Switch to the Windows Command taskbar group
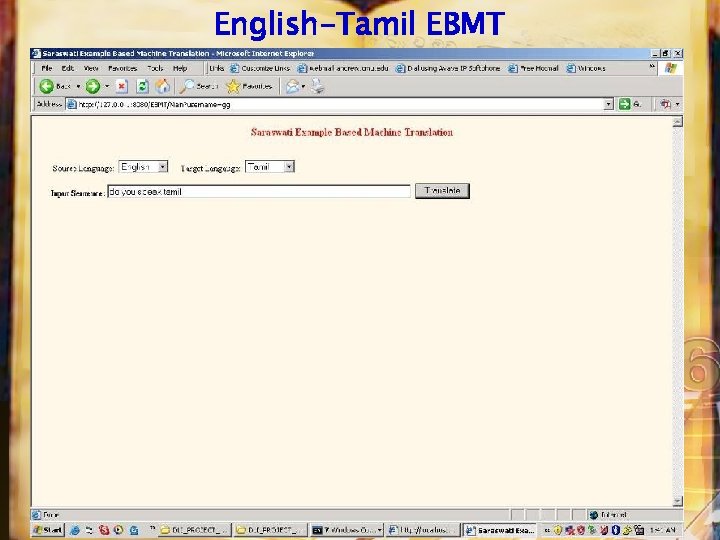 coord(347,530)
